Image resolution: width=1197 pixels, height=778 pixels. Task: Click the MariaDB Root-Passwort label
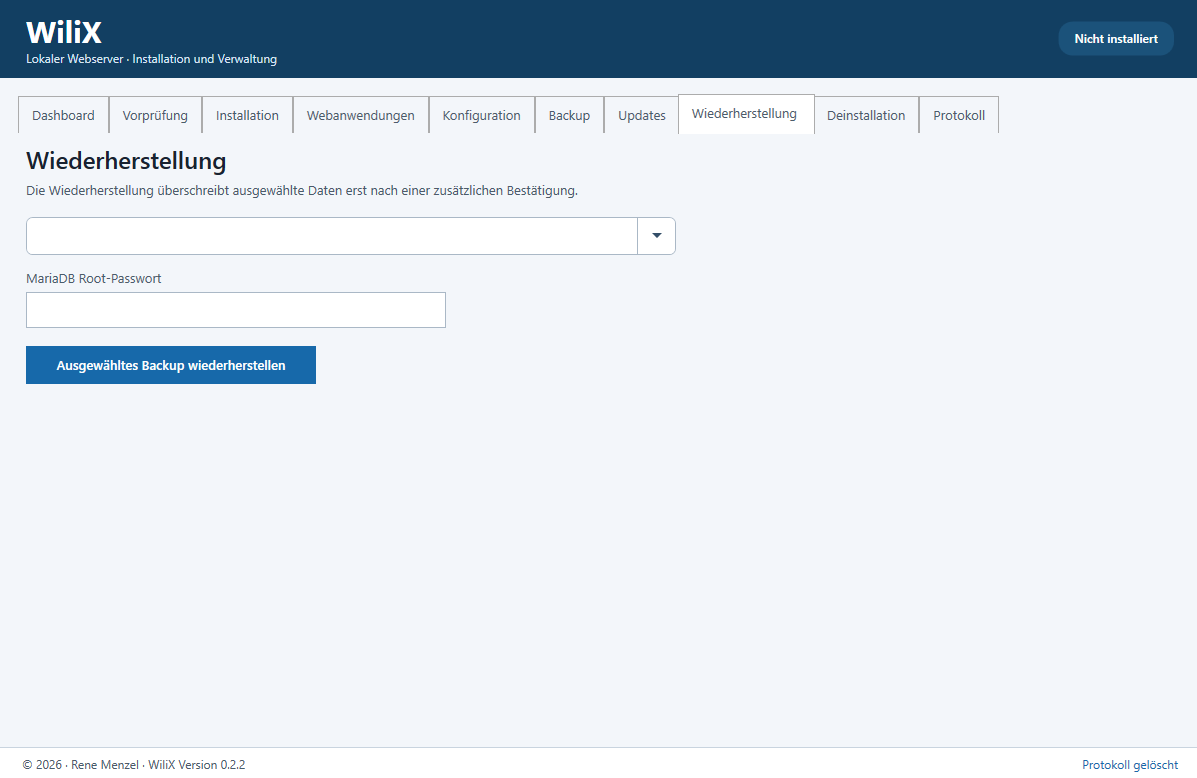coord(94,279)
